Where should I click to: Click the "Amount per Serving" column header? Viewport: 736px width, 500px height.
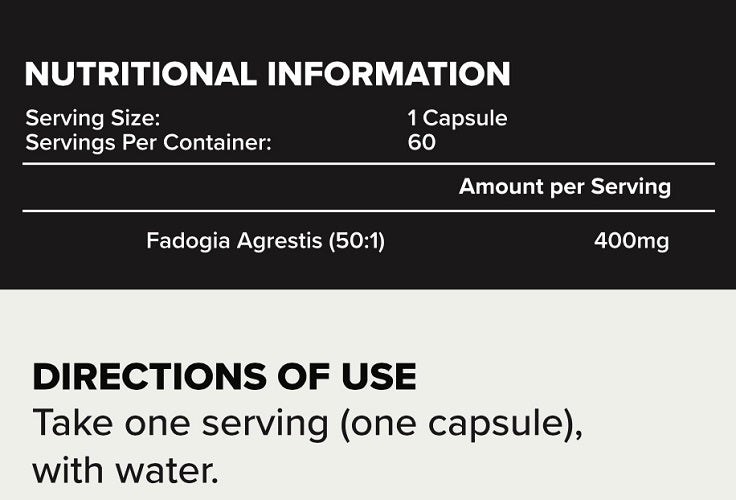pyautogui.click(x=564, y=187)
